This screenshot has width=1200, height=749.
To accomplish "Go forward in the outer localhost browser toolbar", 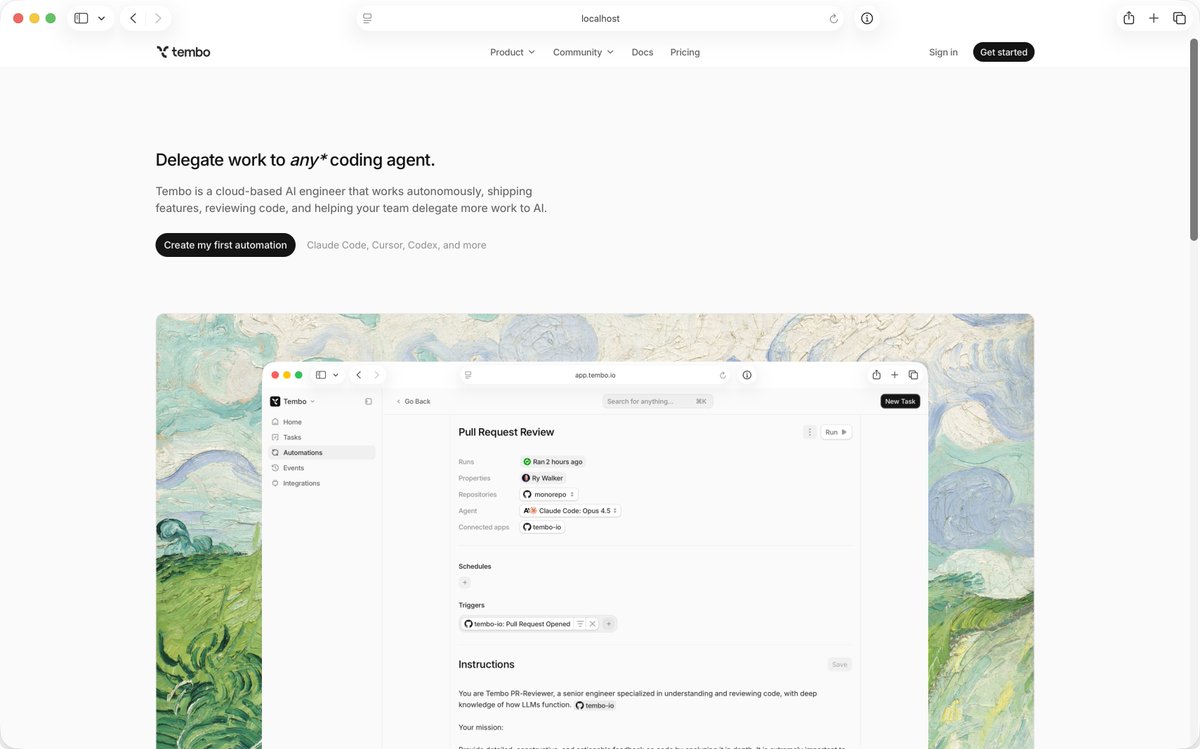I will (x=157, y=18).
